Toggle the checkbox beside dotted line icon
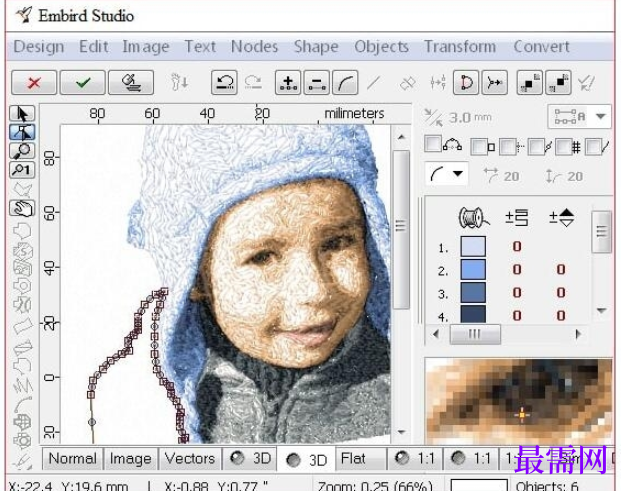 [507, 147]
